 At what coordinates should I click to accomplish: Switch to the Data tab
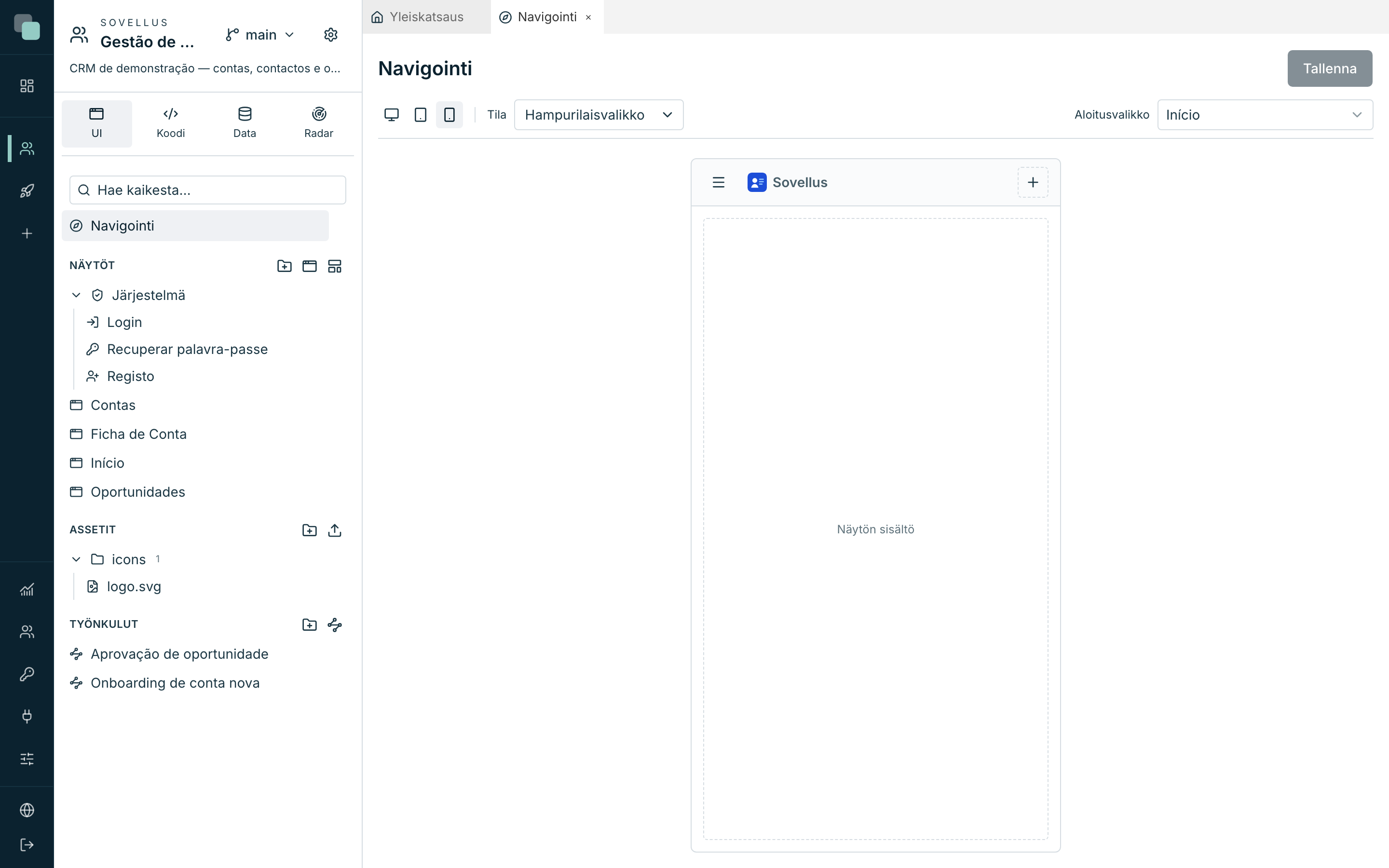click(x=245, y=123)
